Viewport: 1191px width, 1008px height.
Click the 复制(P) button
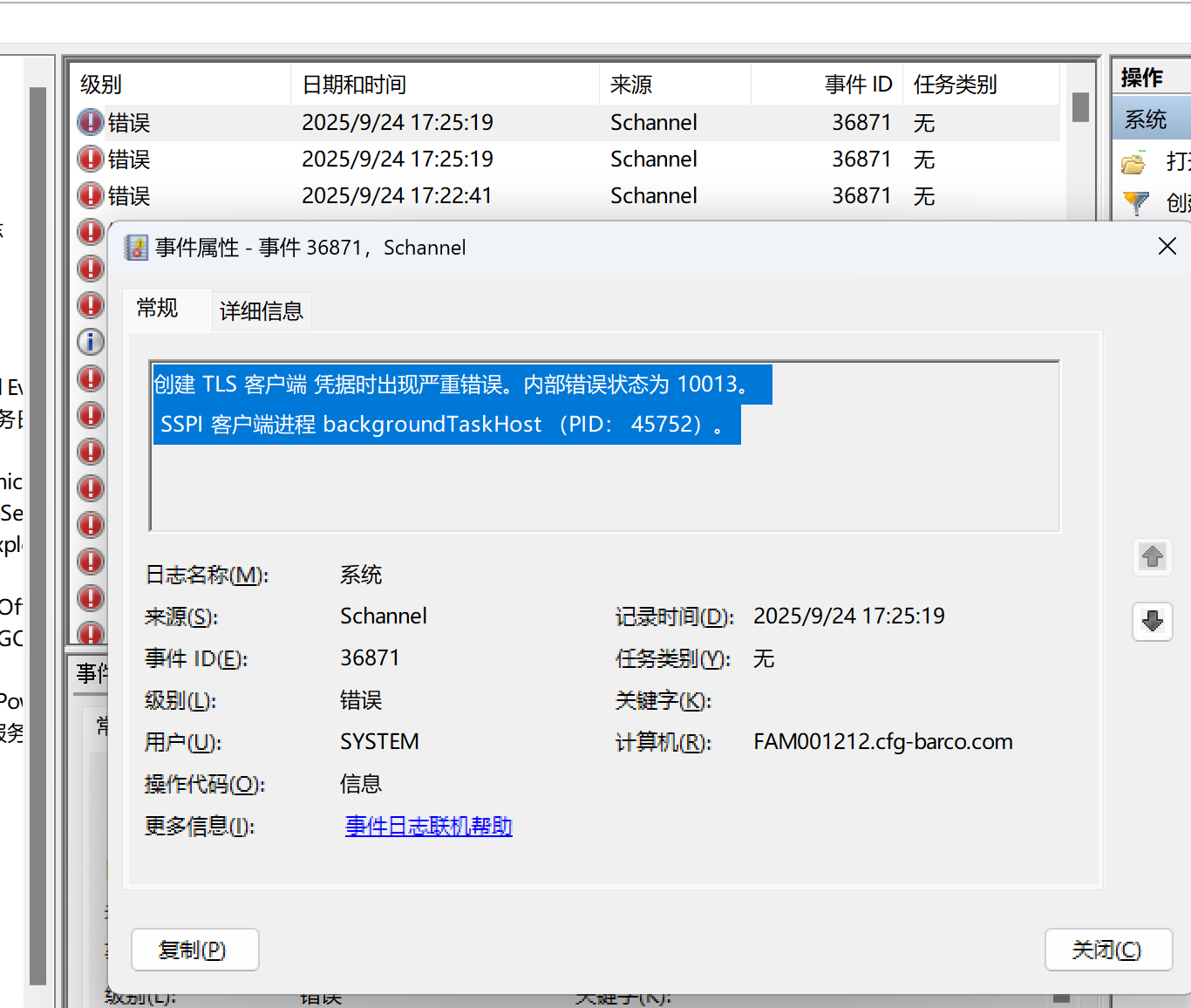(194, 950)
